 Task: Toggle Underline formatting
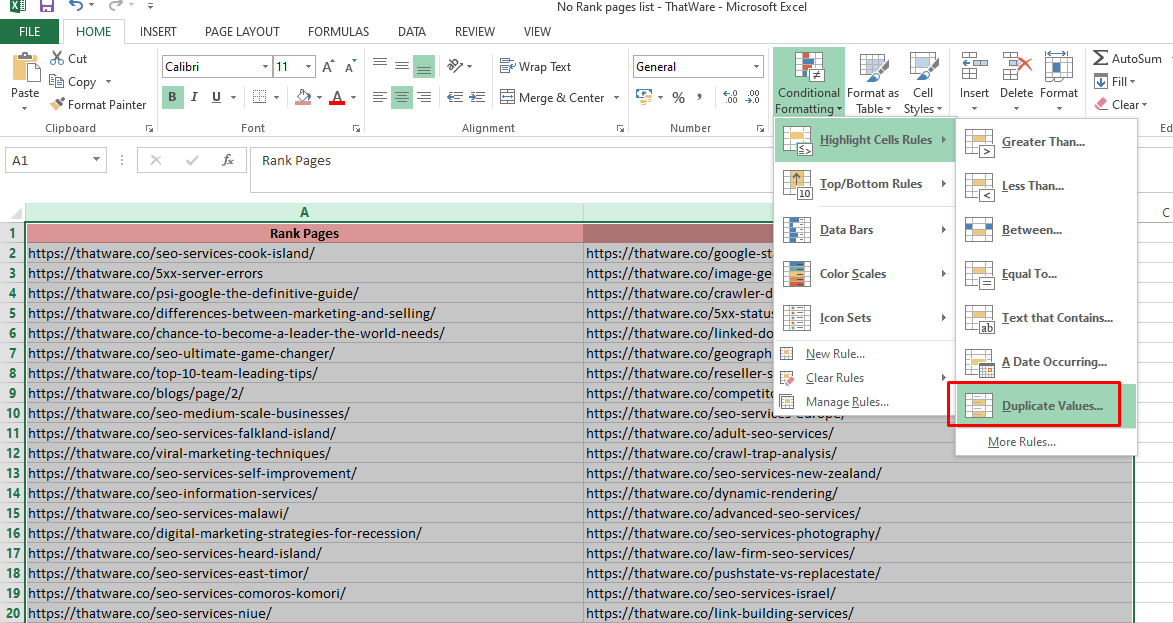click(216, 97)
